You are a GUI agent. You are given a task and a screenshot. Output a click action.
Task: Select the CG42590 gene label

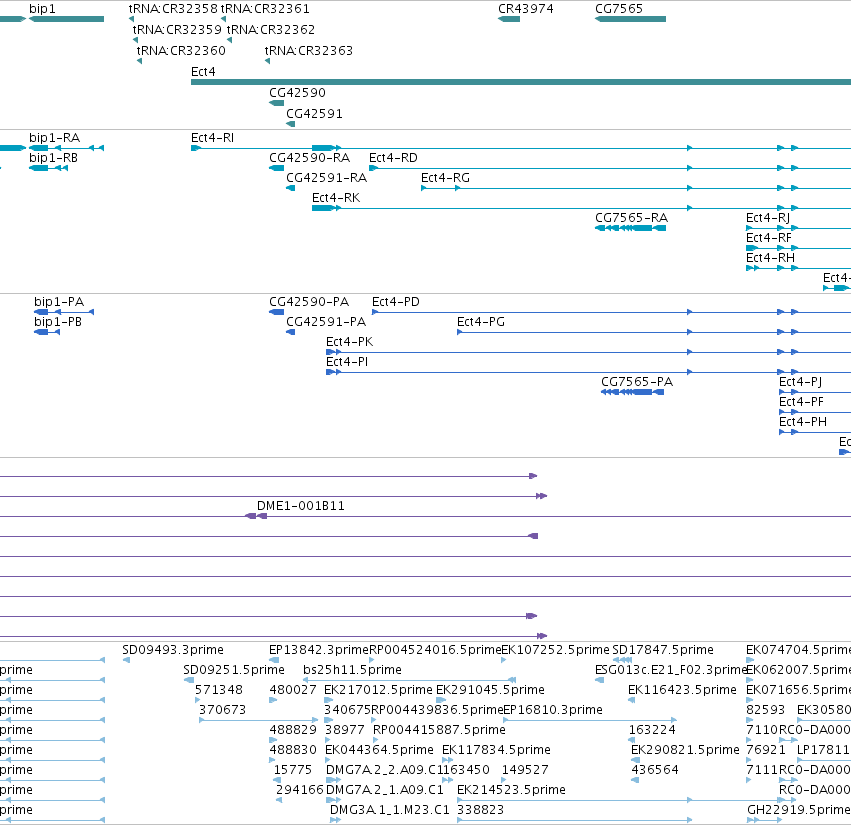(297, 93)
